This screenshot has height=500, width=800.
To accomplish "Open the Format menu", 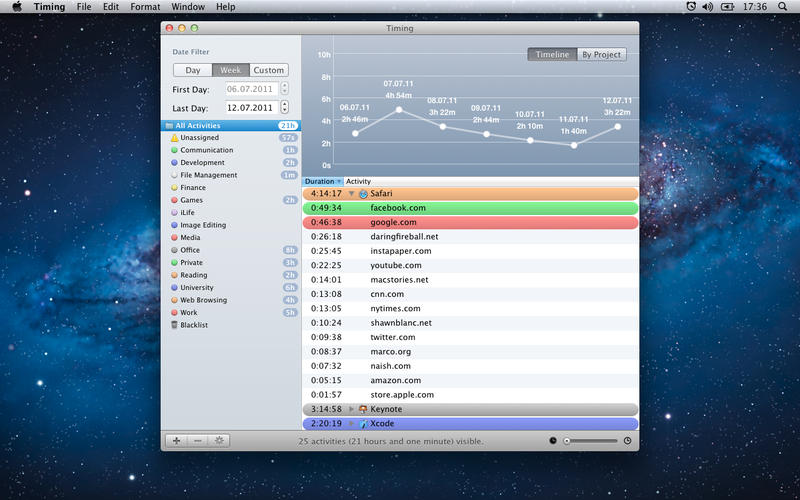I will pos(145,7).
